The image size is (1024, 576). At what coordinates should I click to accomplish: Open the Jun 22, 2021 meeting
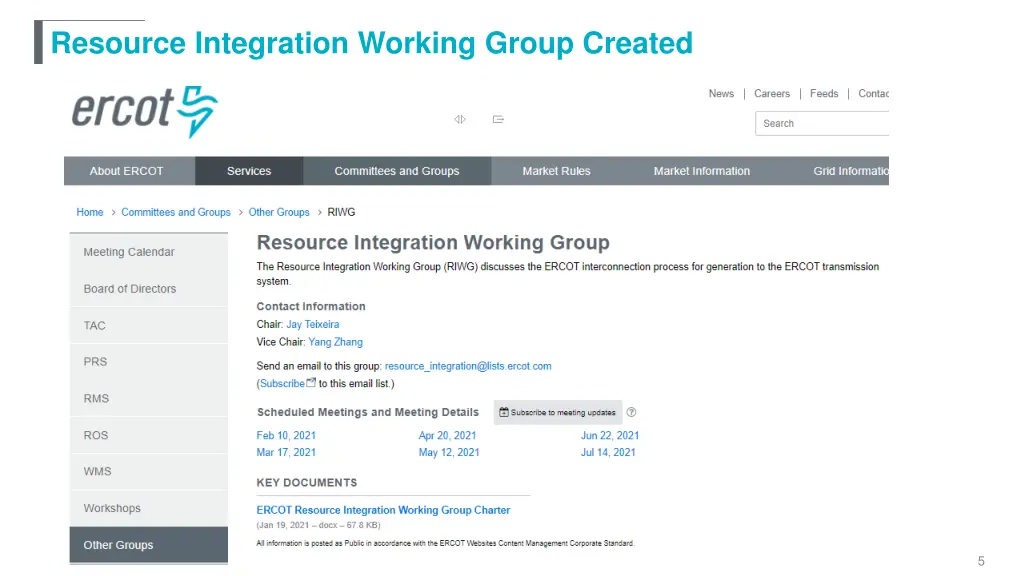point(610,436)
